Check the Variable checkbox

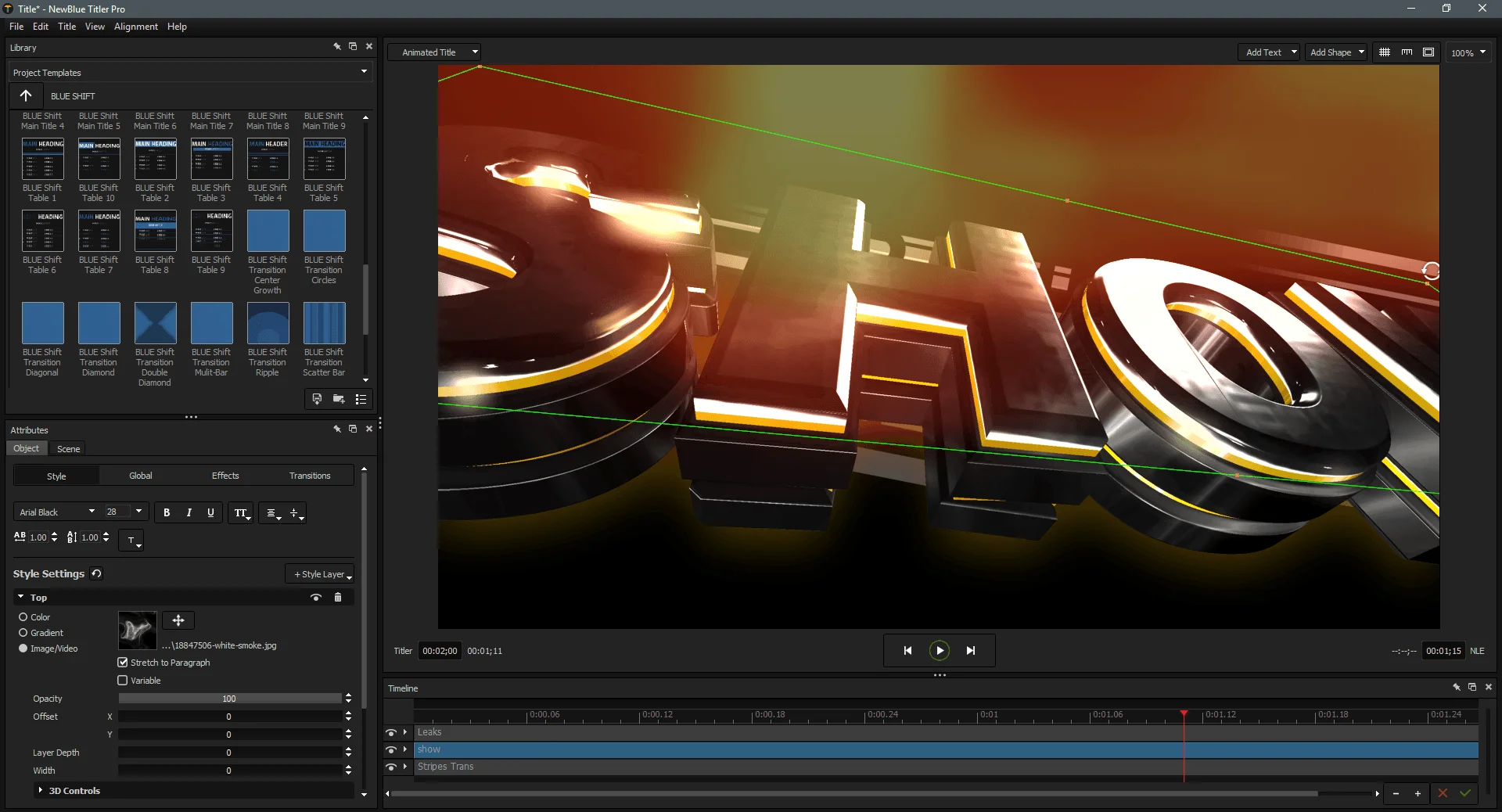(x=123, y=681)
